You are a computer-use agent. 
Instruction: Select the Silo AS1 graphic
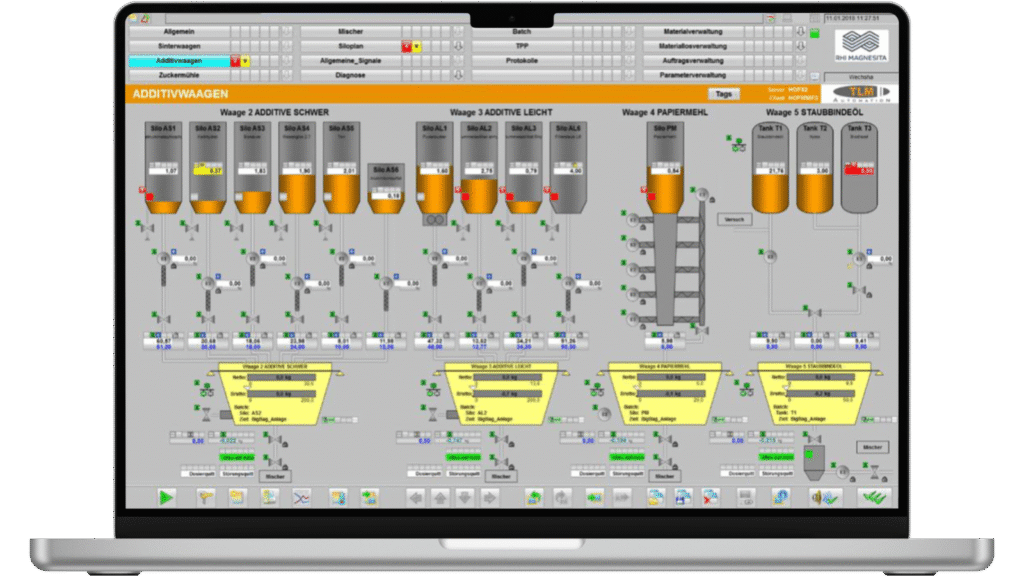coord(163,167)
